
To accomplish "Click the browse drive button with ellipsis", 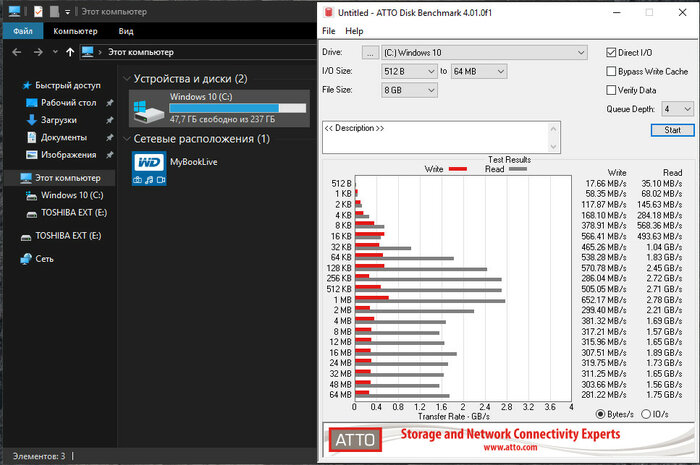I will pyautogui.click(x=370, y=53).
